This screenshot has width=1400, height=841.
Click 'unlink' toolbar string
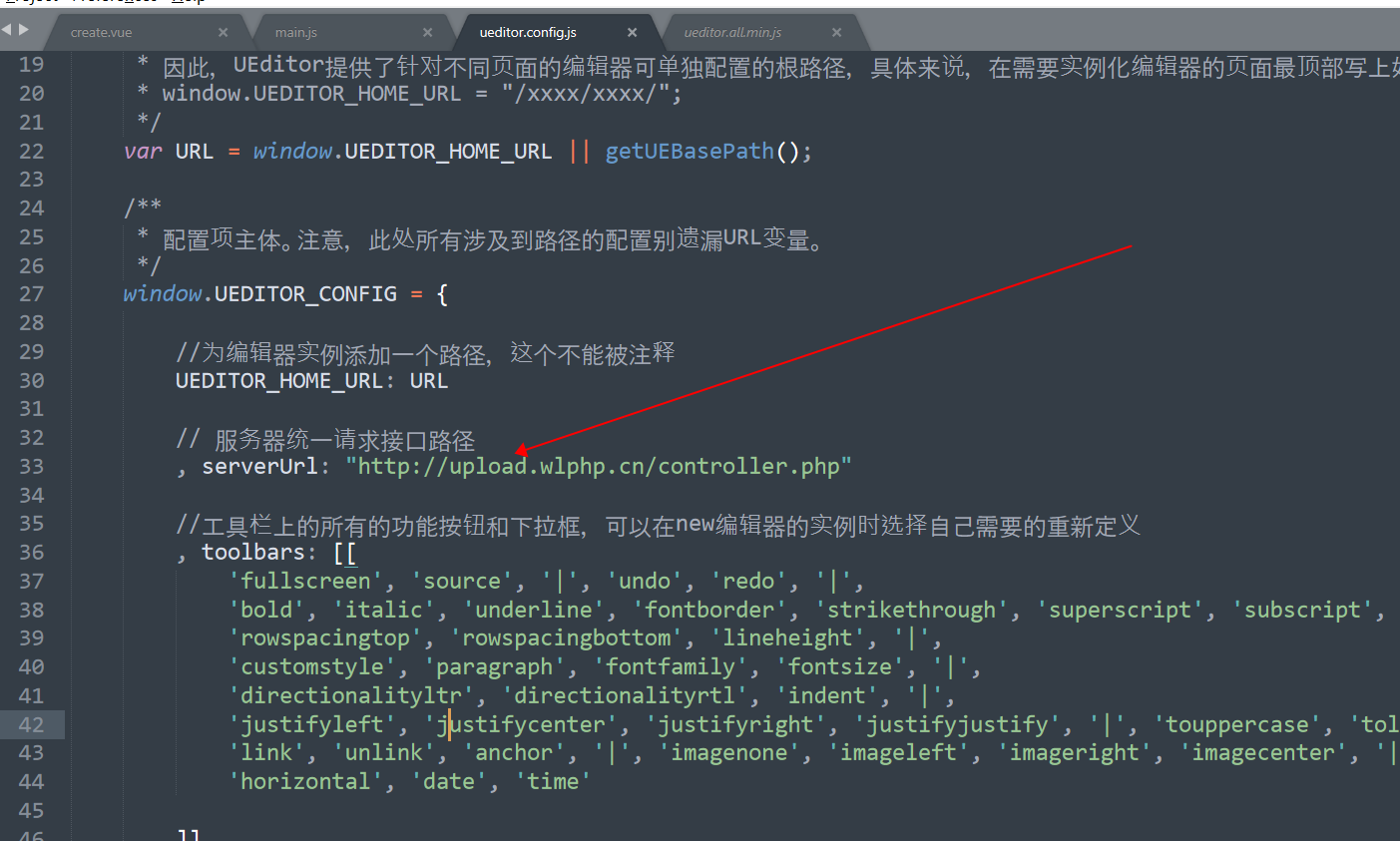pos(383,753)
